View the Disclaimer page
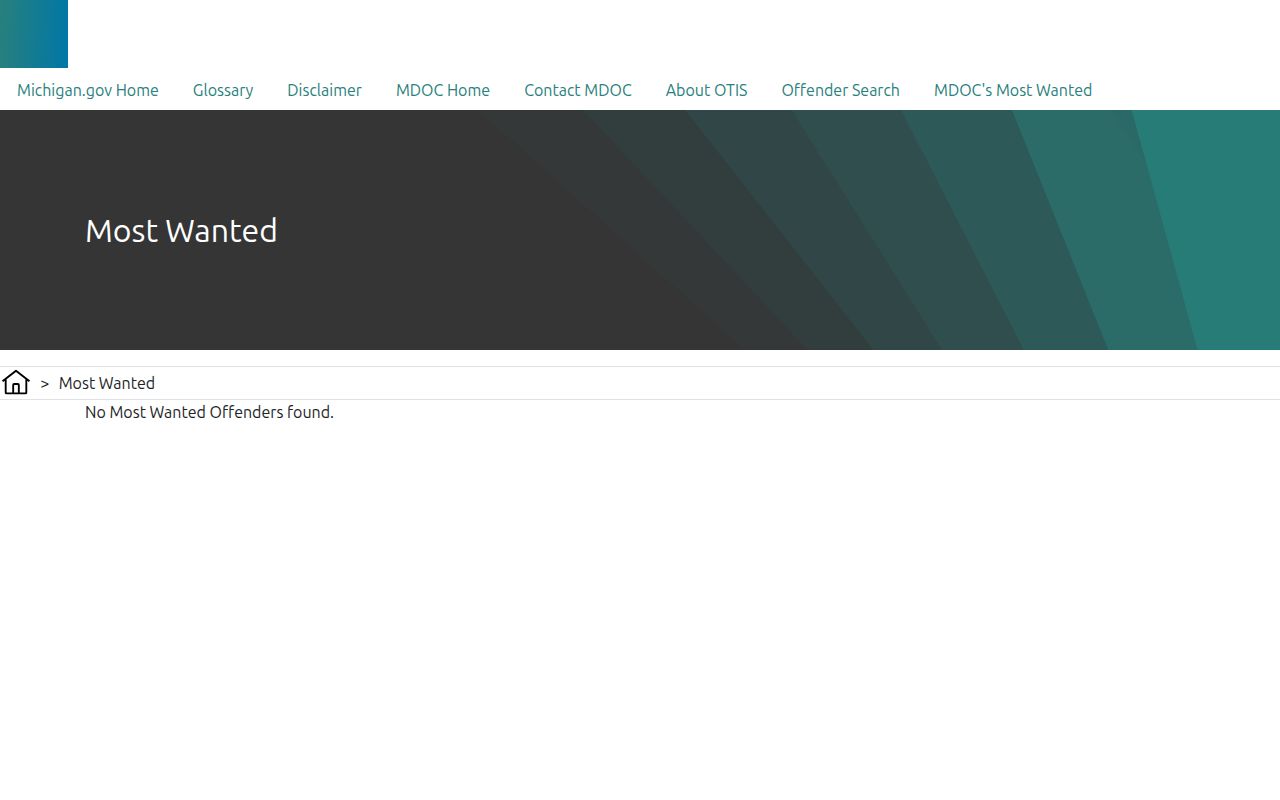The image size is (1280, 800). pos(324,90)
